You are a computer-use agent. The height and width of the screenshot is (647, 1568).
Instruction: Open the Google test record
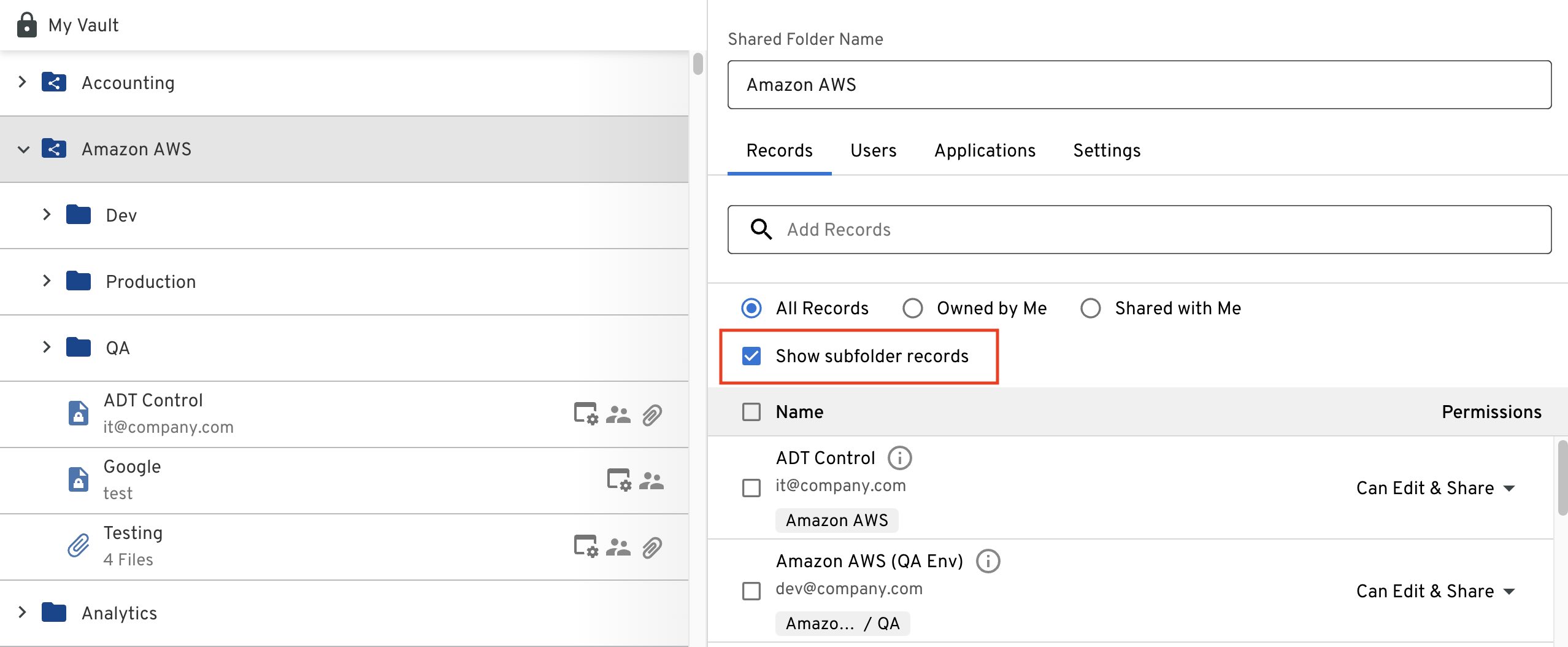344,481
